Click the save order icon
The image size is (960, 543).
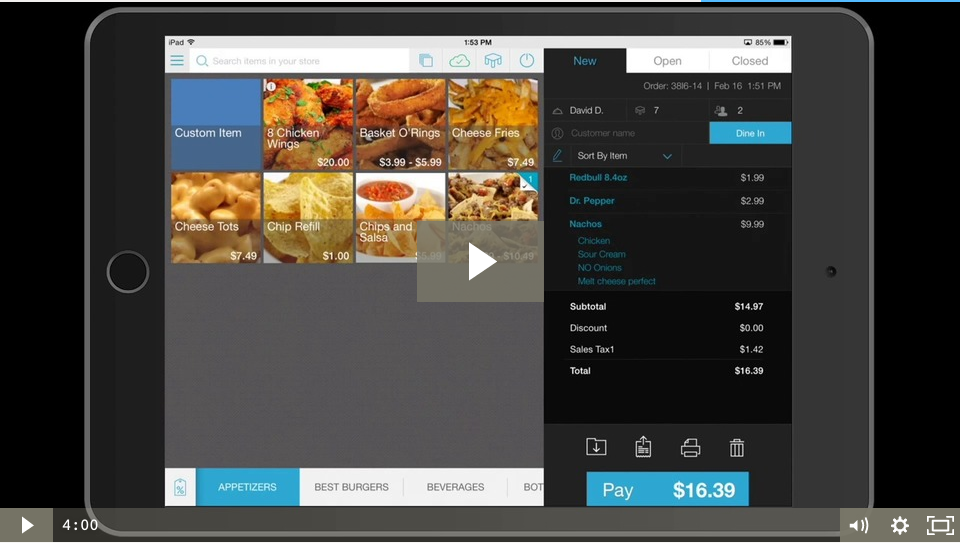(596, 447)
